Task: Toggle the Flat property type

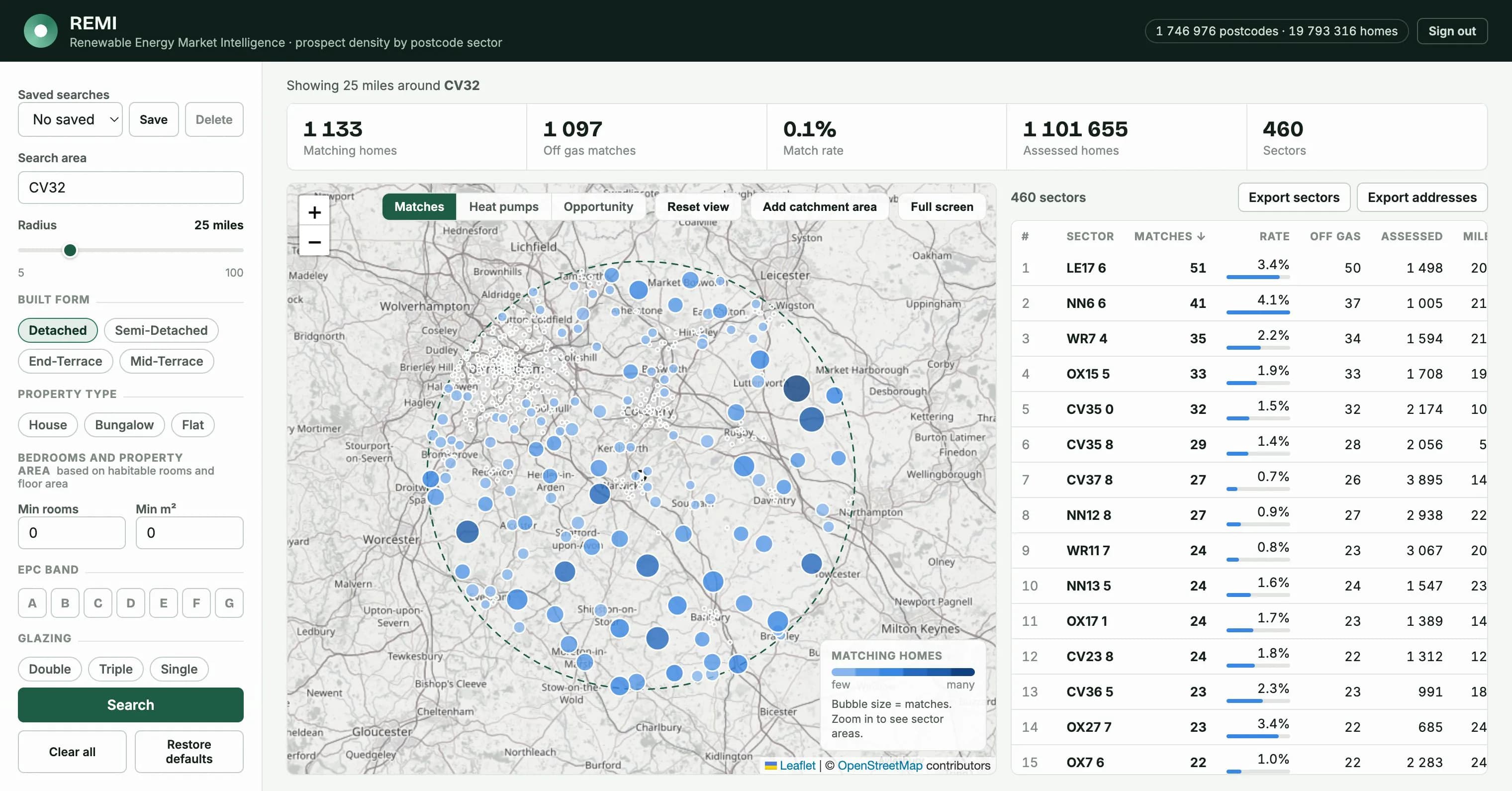Action: (x=192, y=424)
